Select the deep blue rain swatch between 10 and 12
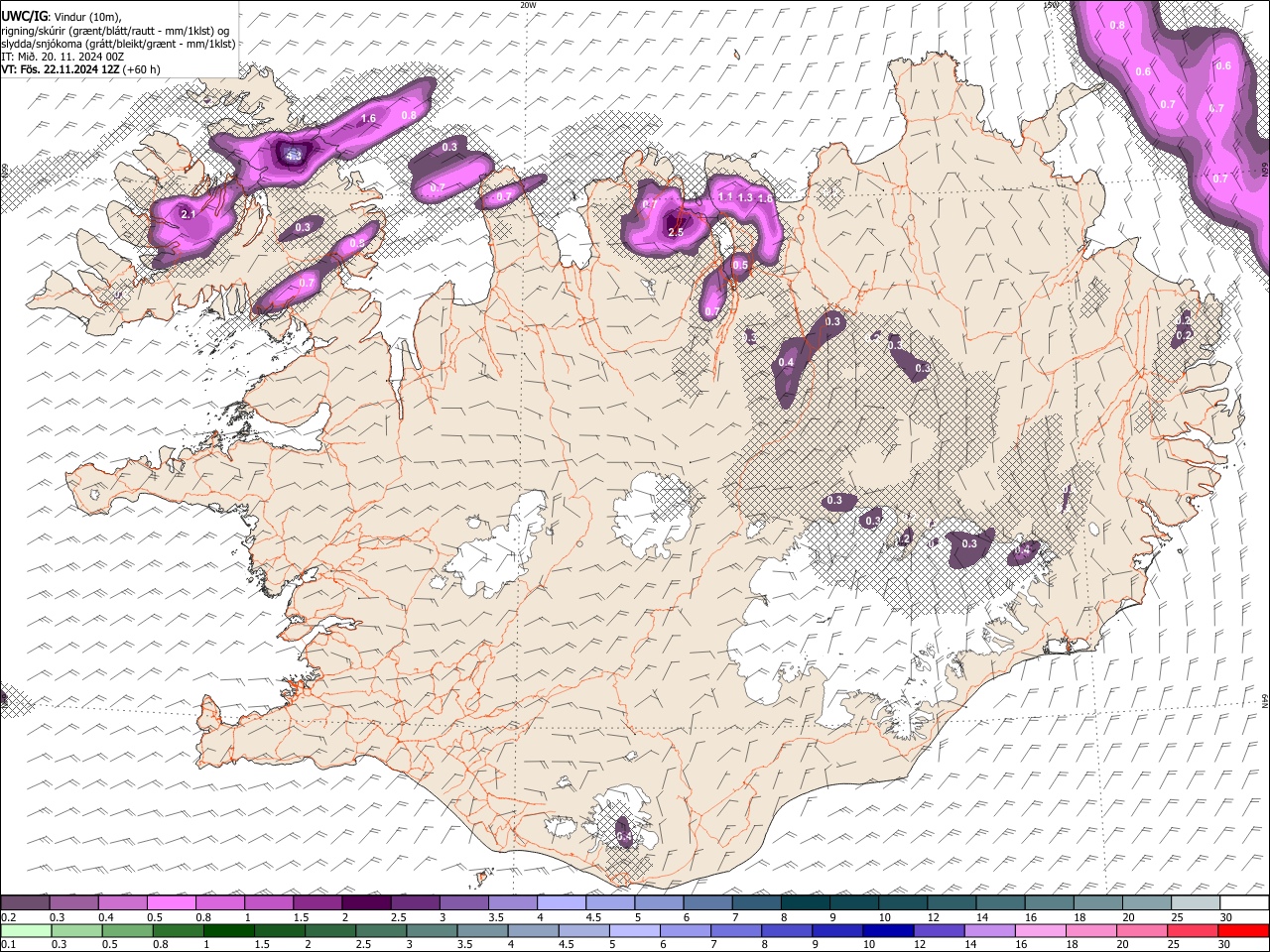Viewport: 1270px width, 952px height. (x=889, y=930)
